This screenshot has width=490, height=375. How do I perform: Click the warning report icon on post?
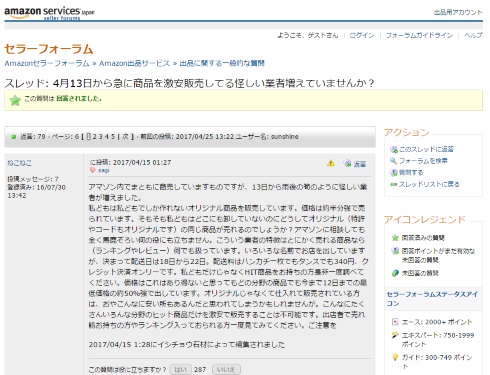(x=331, y=163)
